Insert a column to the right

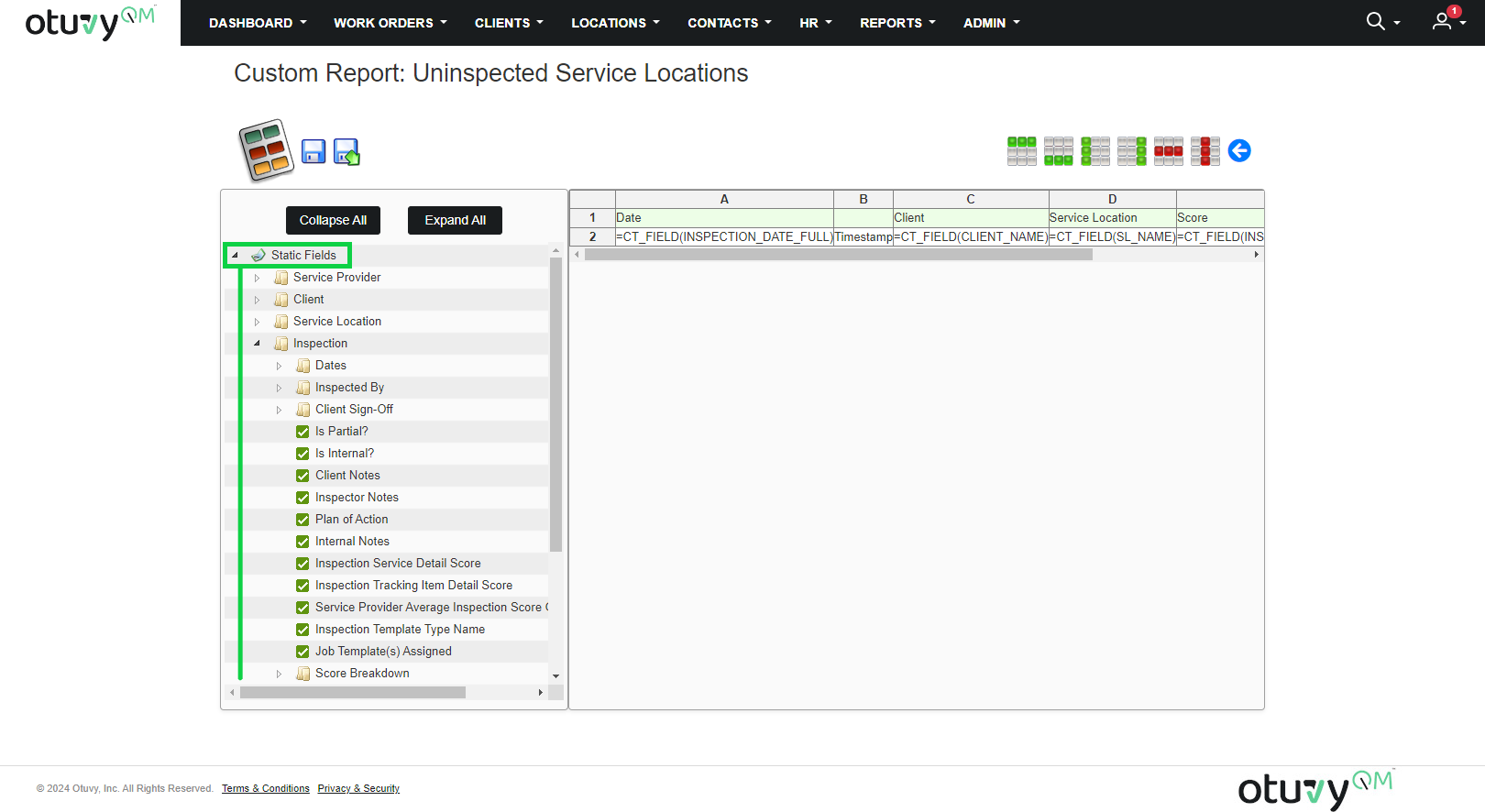coord(1132,151)
